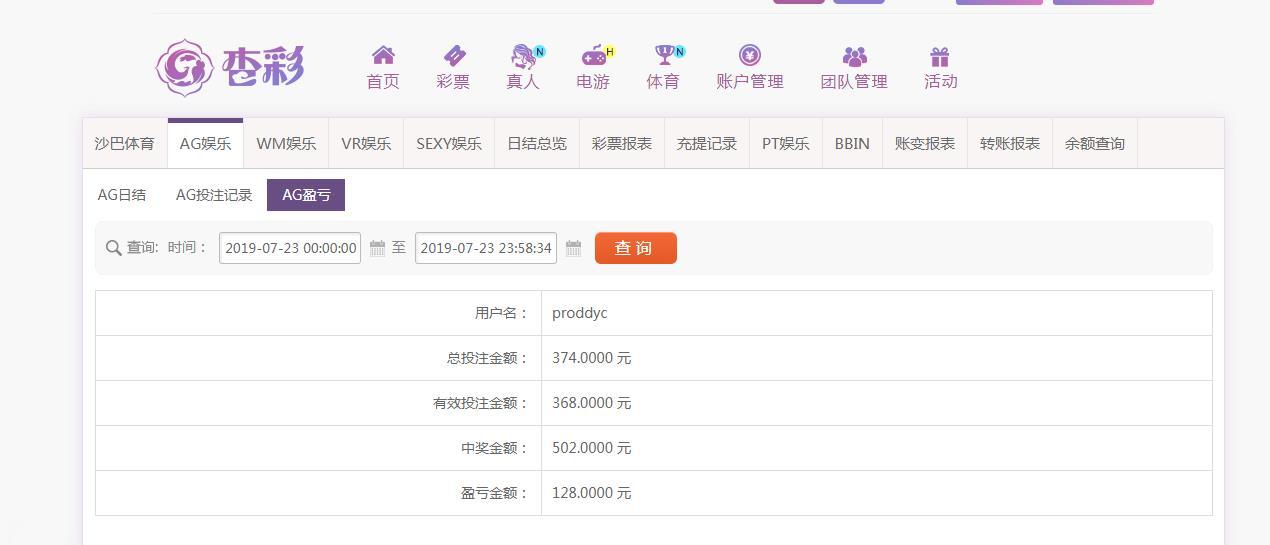Select the AG娱乐 tab
Screen dimensions: 1270x545
click(x=205, y=143)
